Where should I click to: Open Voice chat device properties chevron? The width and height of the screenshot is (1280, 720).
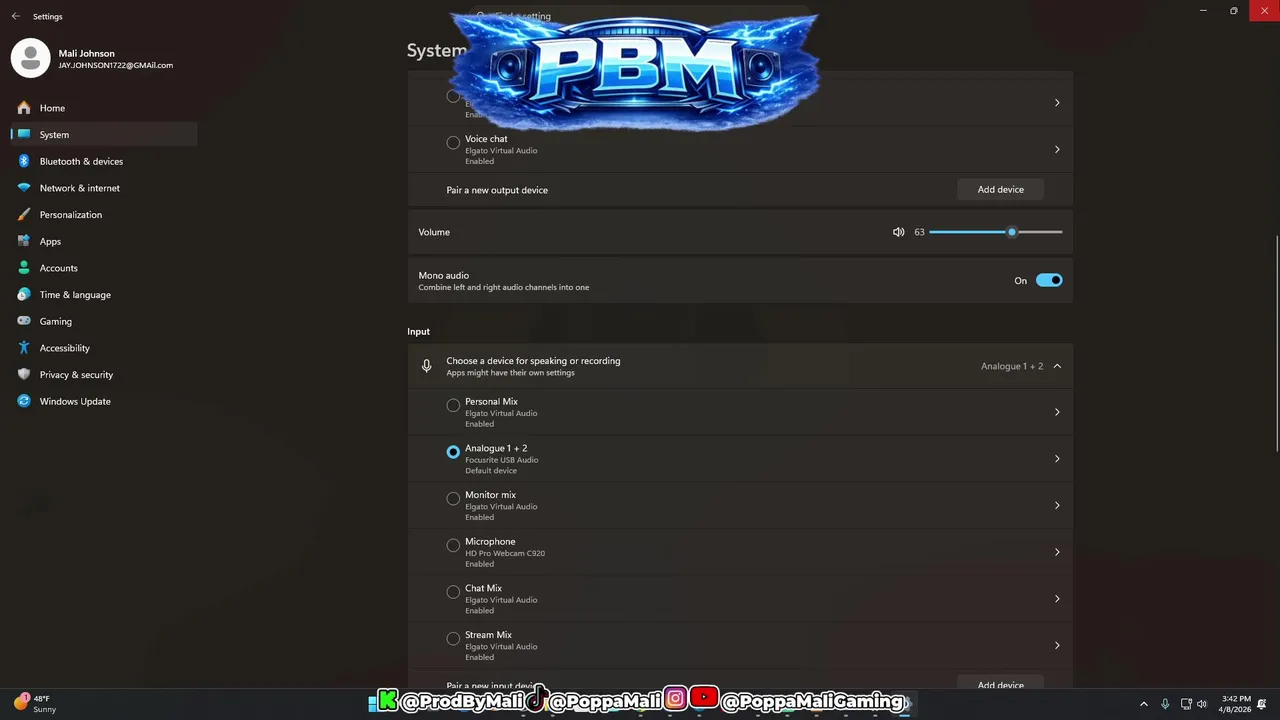click(1057, 150)
